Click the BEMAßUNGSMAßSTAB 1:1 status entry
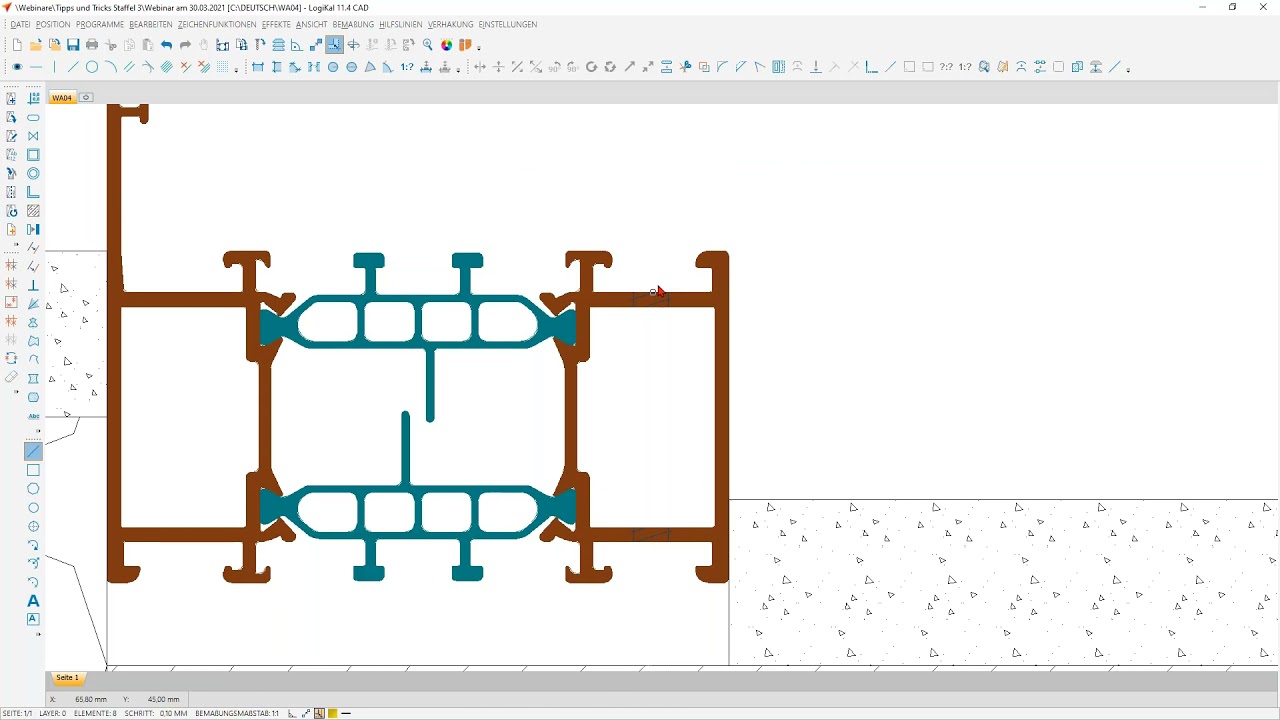This screenshot has height=720, width=1280. (237, 714)
